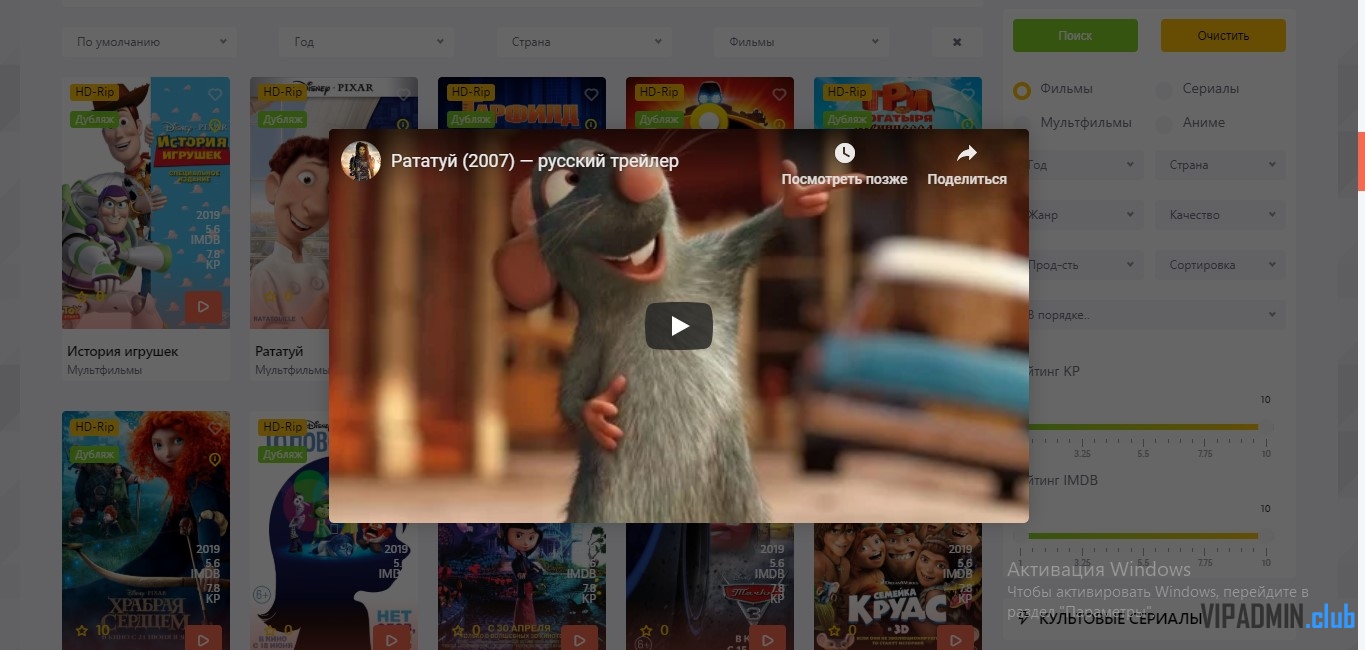Select the Фильмы radio option

1022,90
